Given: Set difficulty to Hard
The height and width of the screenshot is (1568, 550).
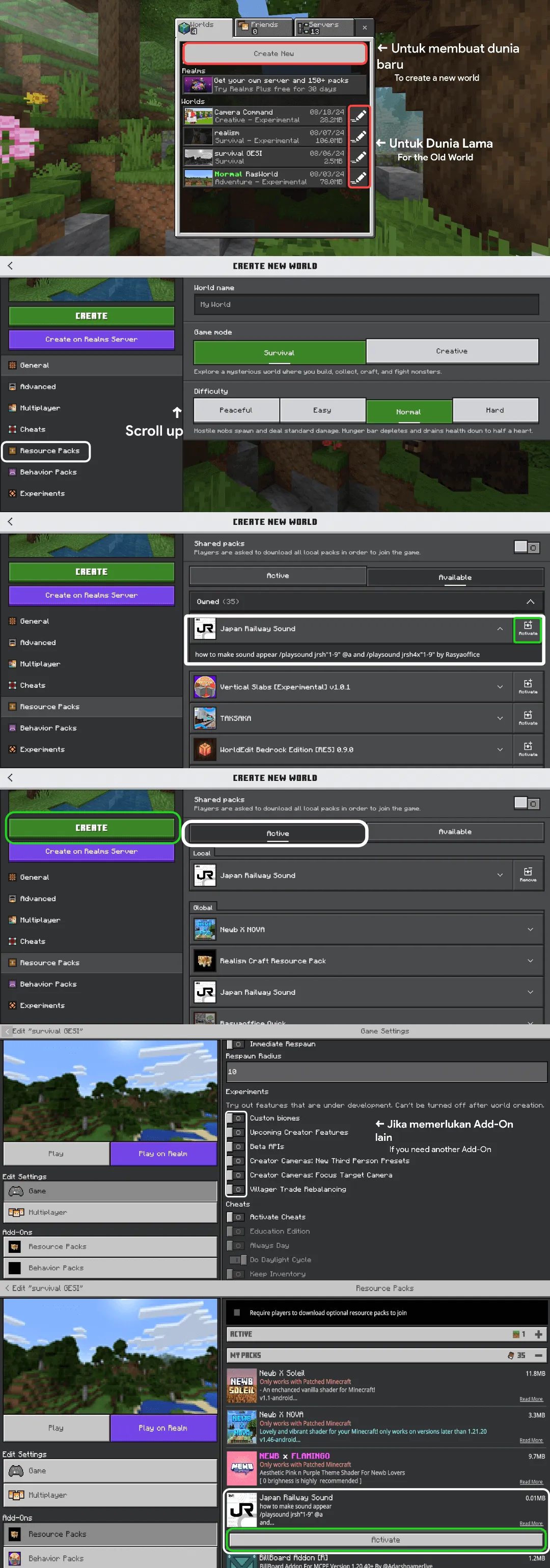Looking at the screenshot, I should 495,410.
